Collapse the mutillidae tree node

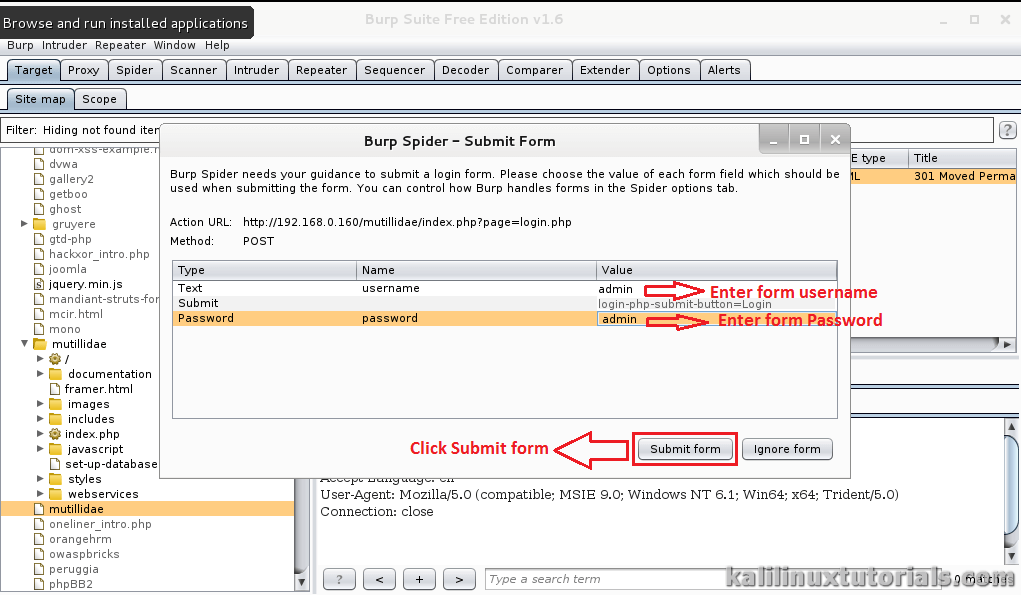click(x=24, y=344)
